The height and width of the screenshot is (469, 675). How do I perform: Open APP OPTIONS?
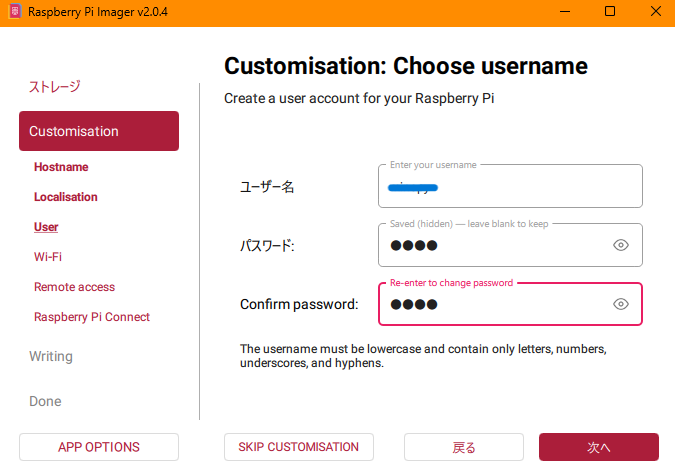[x=99, y=447]
